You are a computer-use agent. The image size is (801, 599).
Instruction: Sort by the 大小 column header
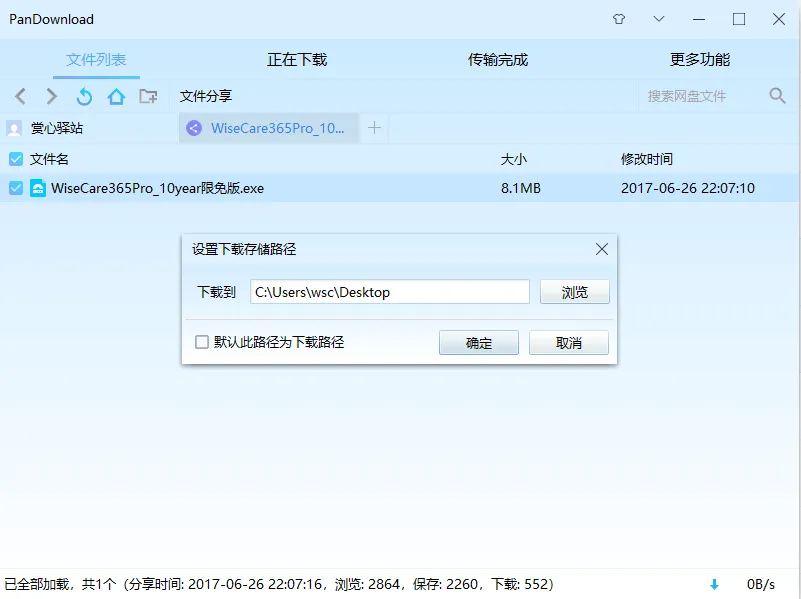pyautogui.click(x=513, y=159)
